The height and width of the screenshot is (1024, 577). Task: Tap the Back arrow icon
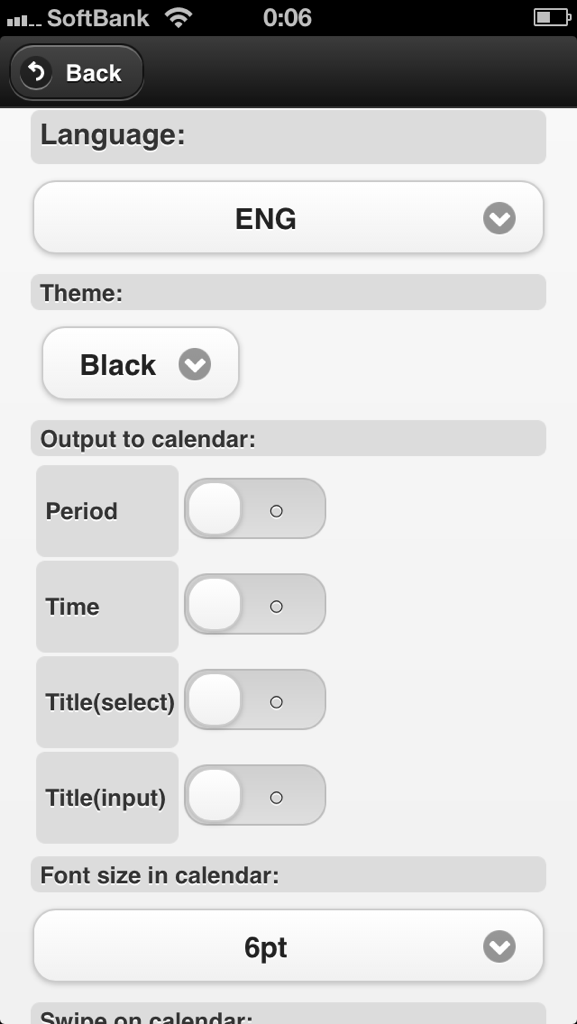pos(36,72)
